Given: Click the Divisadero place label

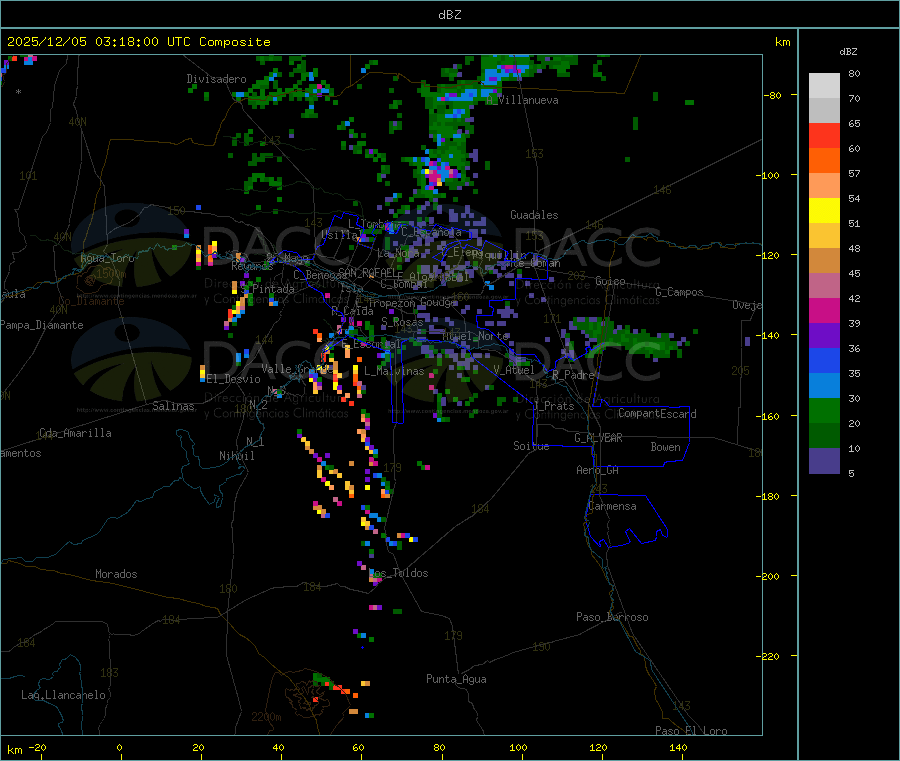Looking at the screenshot, I should click(x=216, y=79).
